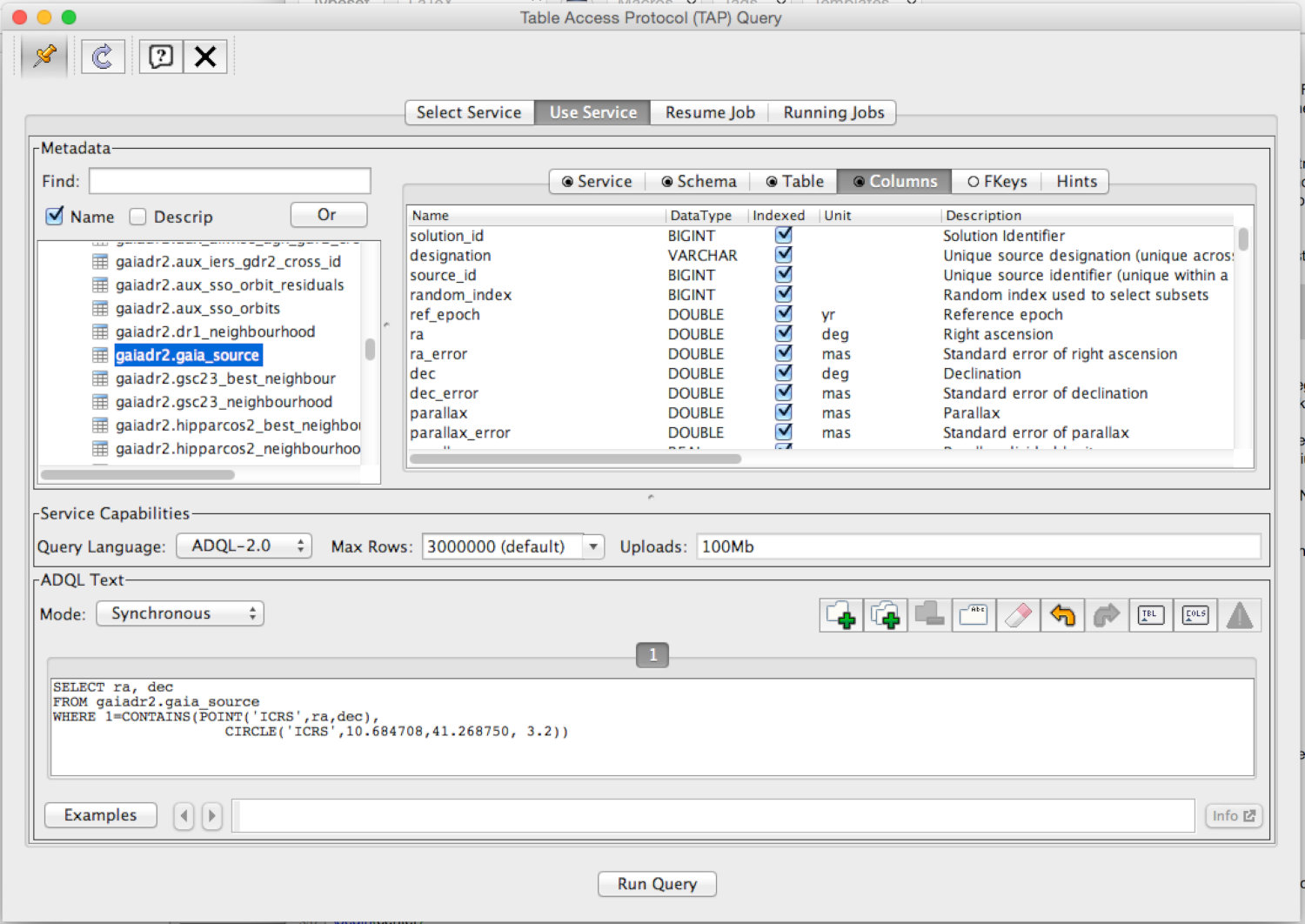Open the Query Language ADQL-2.0 dropdown
Viewport: 1305px width, 924px height.
coord(244,546)
